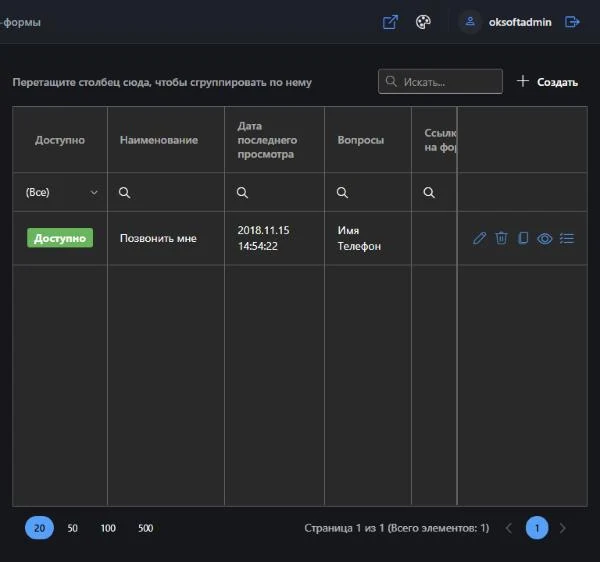This screenshot has width=600, height=562.
Task: Set page size to 20
Action: (39, 528)
